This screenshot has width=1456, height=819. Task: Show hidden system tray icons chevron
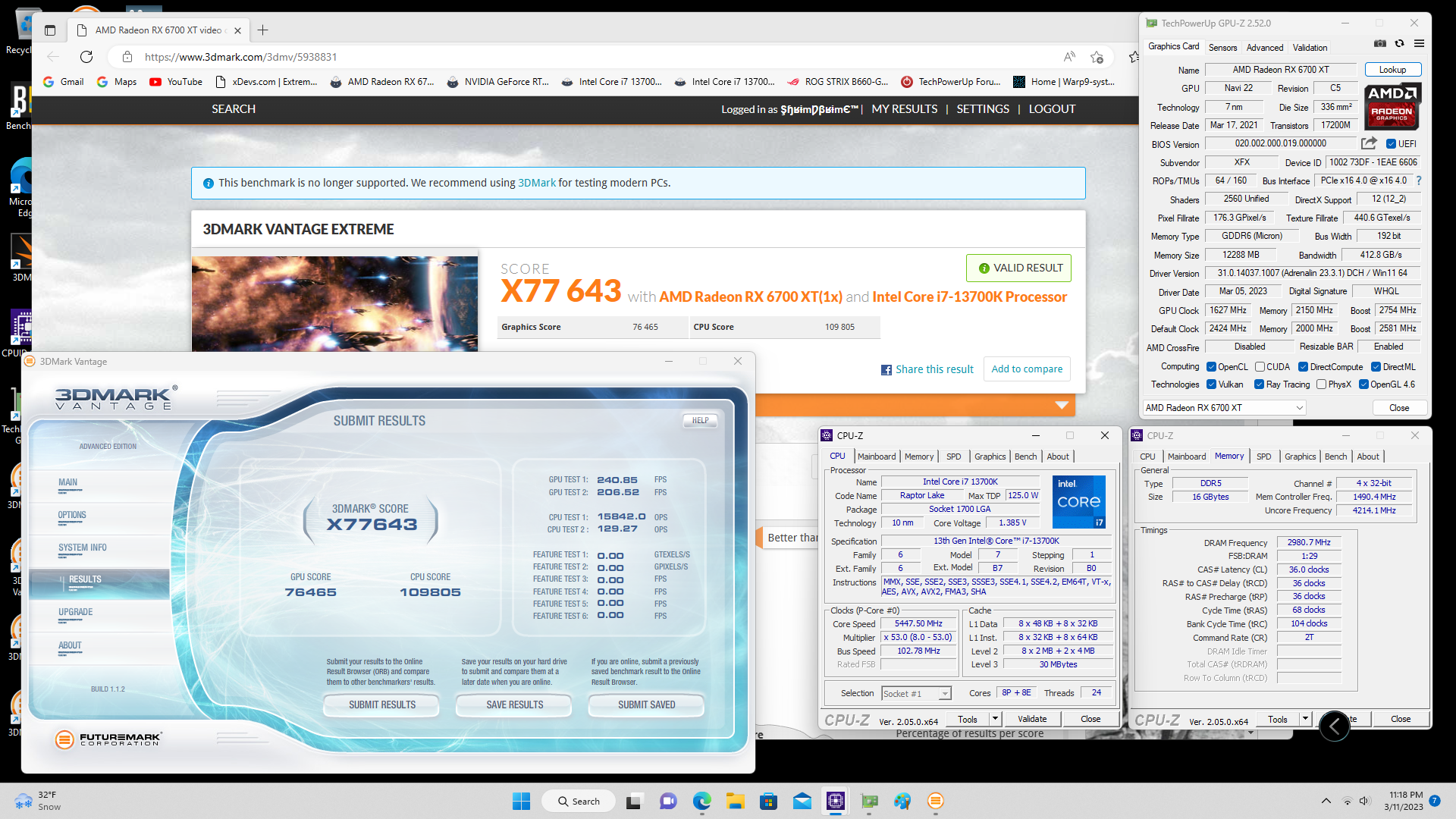coord(1326,801)
